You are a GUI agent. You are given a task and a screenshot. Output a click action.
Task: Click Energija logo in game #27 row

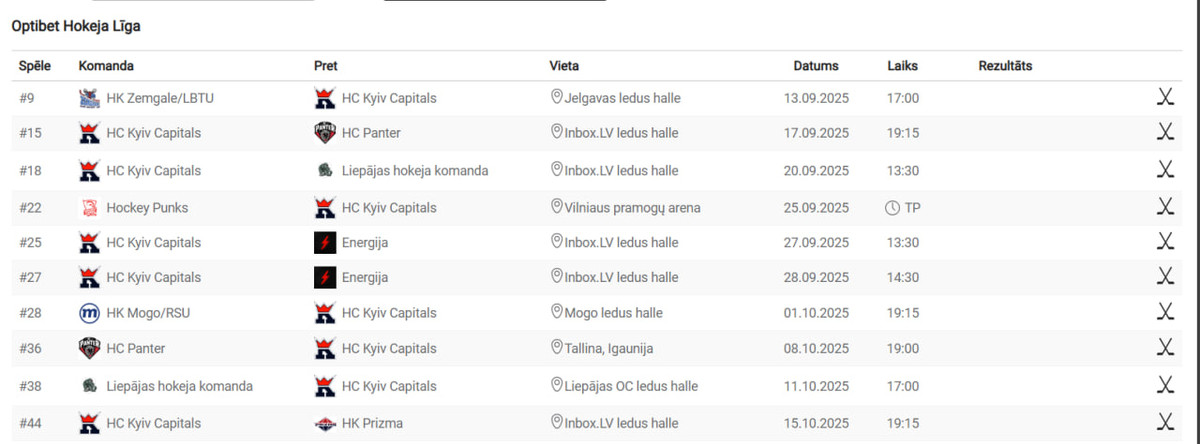[325, 277]
